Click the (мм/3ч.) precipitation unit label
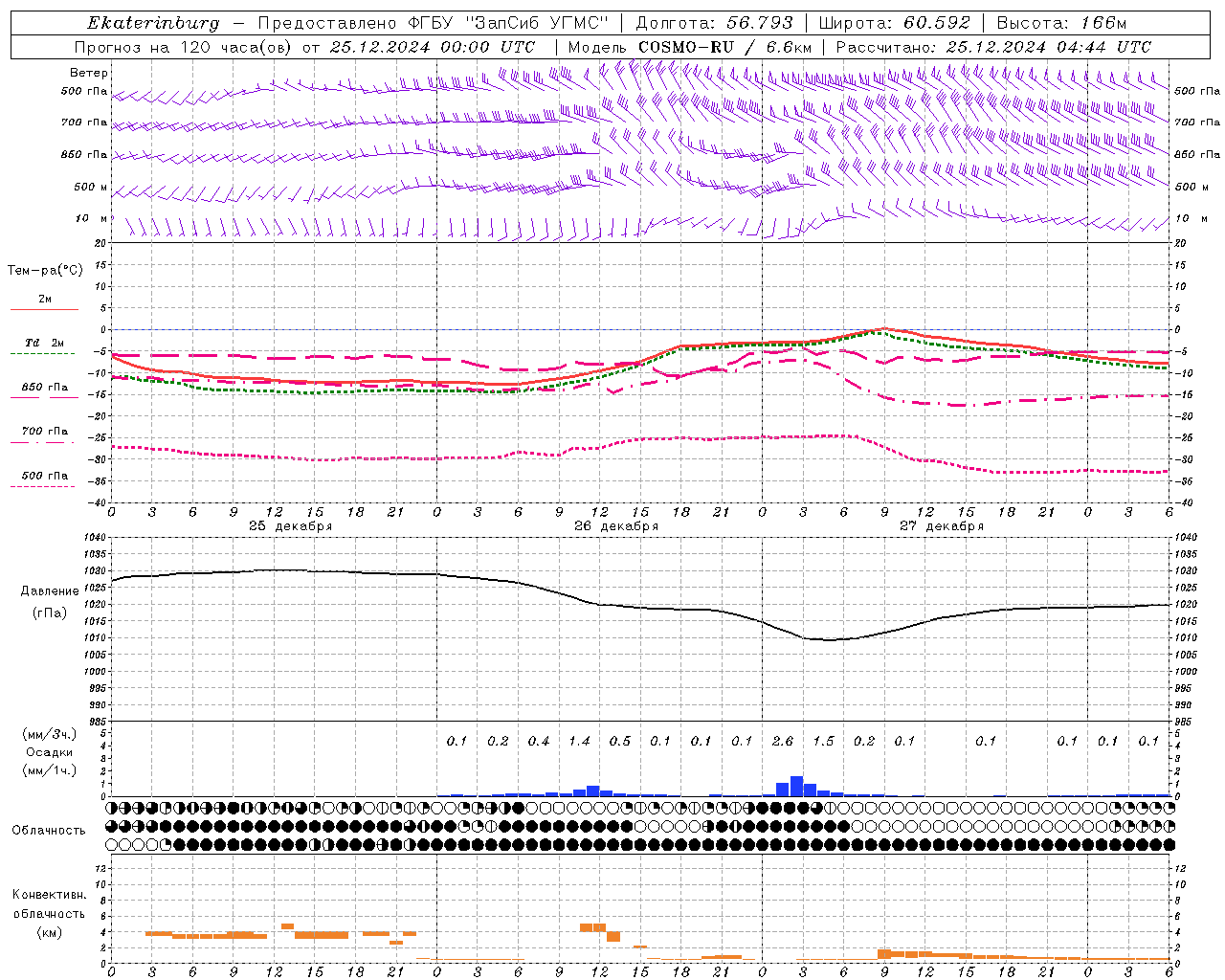The width and height of the screenshot is (1225, 980). pos(50,734)
